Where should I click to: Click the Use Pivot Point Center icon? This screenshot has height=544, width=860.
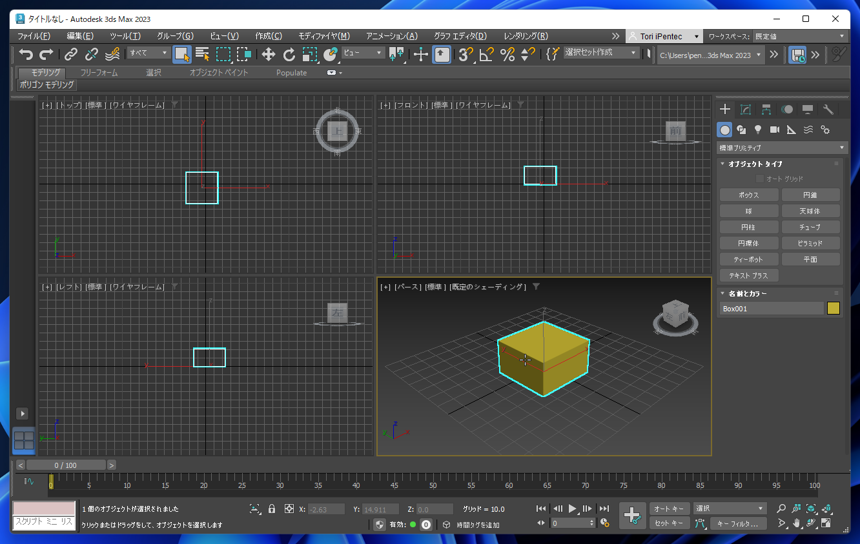tap(397, 54)
